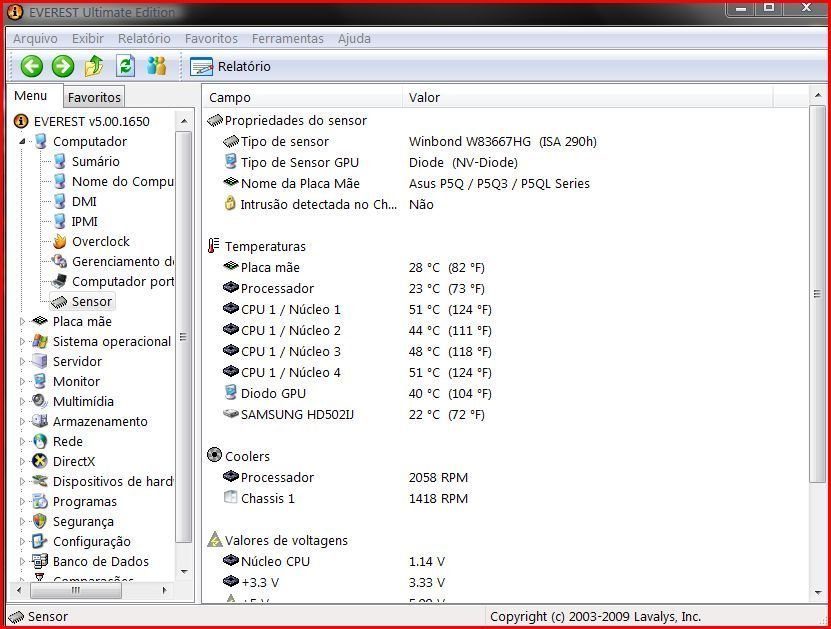Click the tree pane vertical scrollbar thumb
The height and width of the screenshot is (629, 831).
coord(183,337)
